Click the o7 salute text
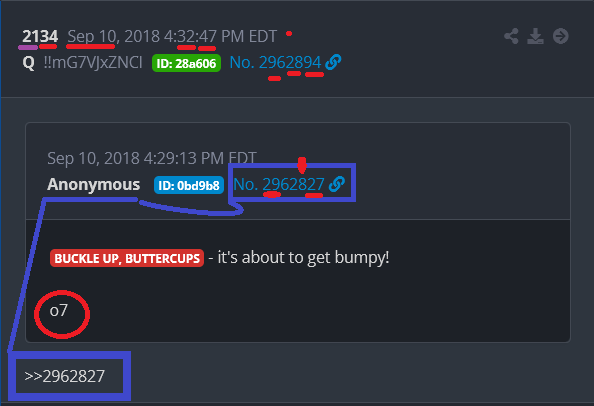594x406 pixels. (x=59, y=311)
